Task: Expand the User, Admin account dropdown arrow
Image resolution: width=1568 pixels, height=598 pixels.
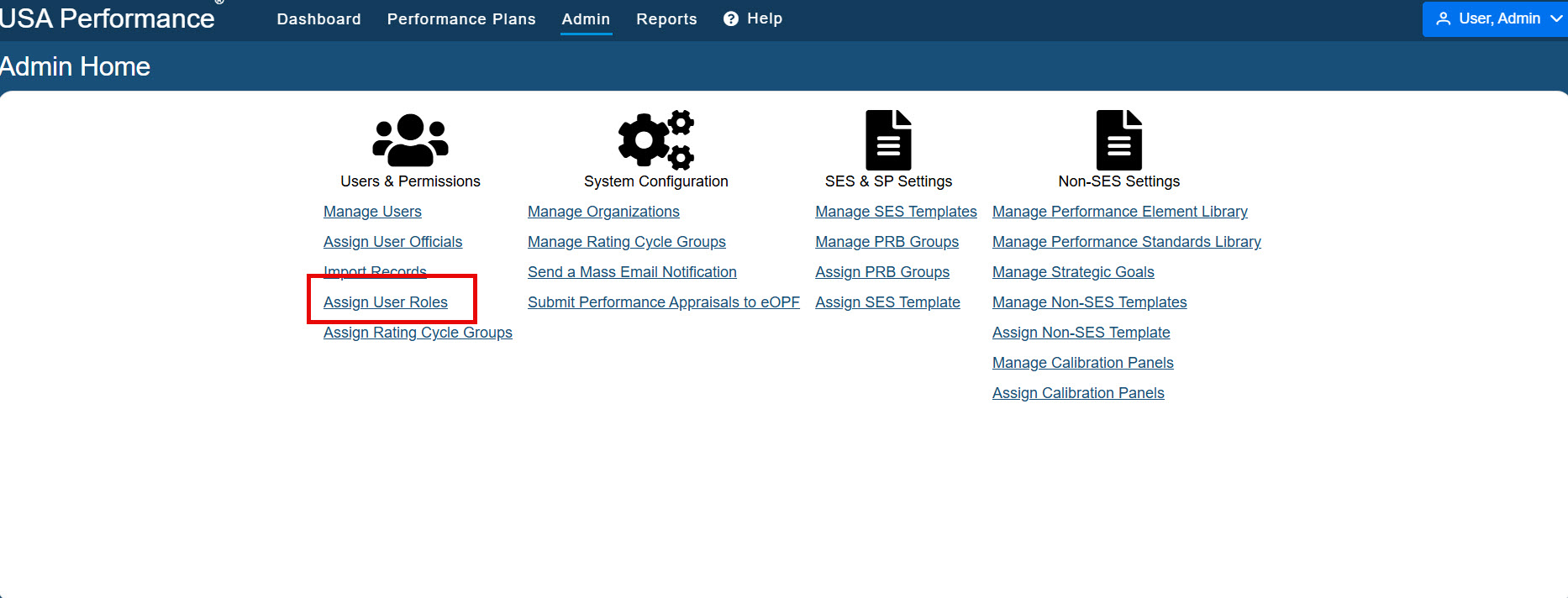Action: (1556, 18)
